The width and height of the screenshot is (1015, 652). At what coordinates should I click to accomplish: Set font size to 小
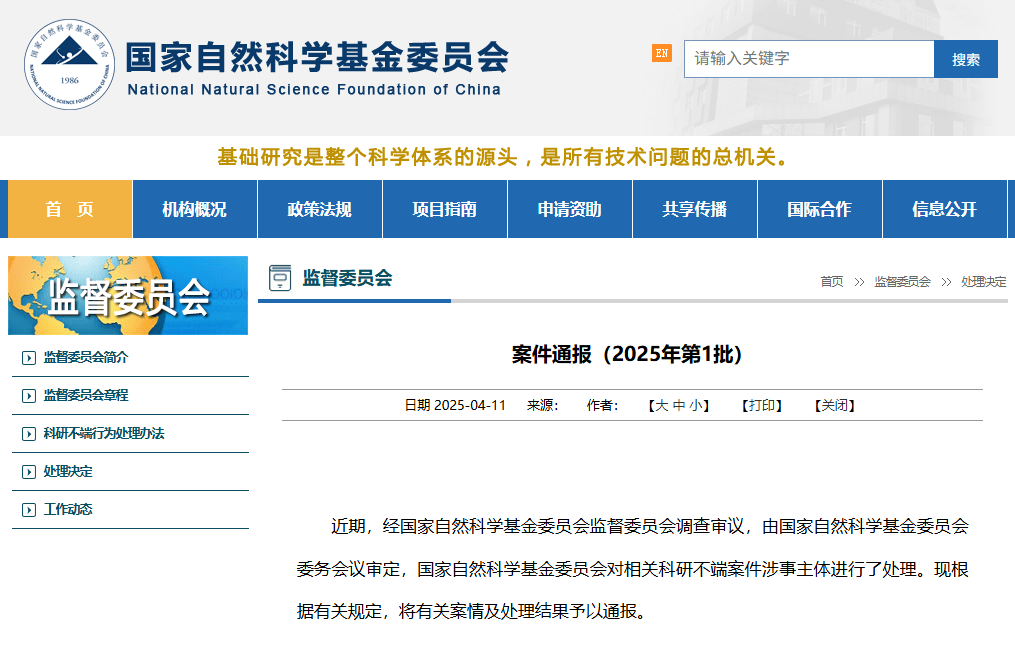(x=696, y=405)
